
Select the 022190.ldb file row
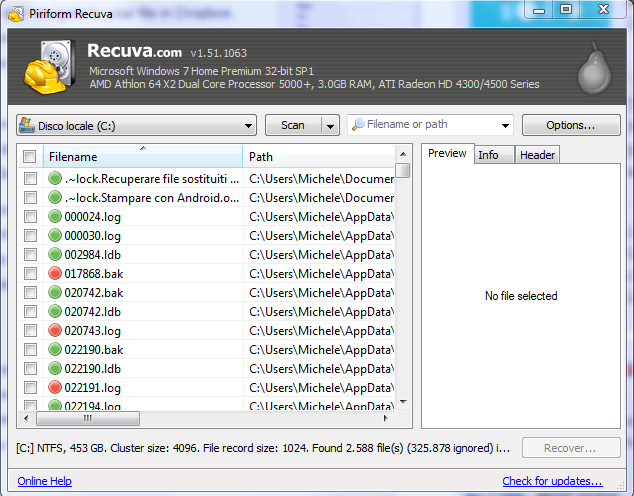(x=206, y=368)
